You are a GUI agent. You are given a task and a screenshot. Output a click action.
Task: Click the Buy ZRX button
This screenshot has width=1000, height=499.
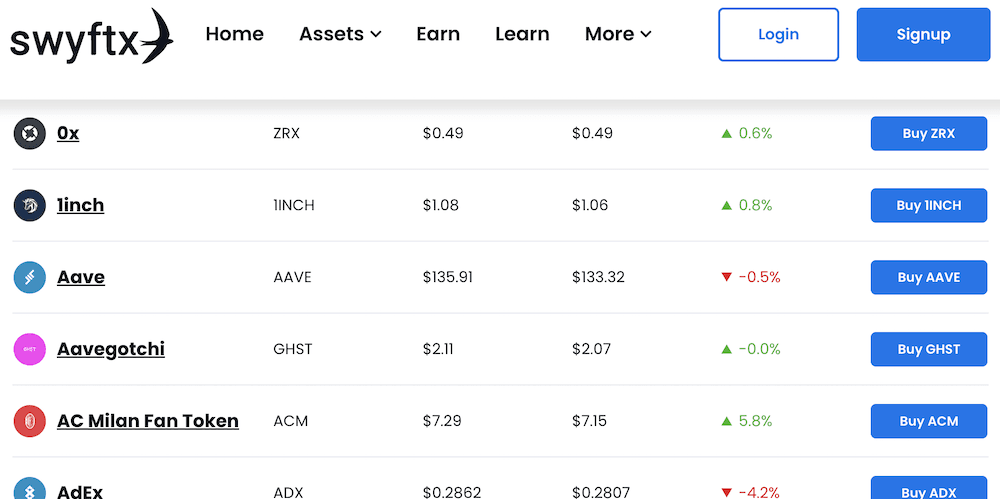coord(928,133)
